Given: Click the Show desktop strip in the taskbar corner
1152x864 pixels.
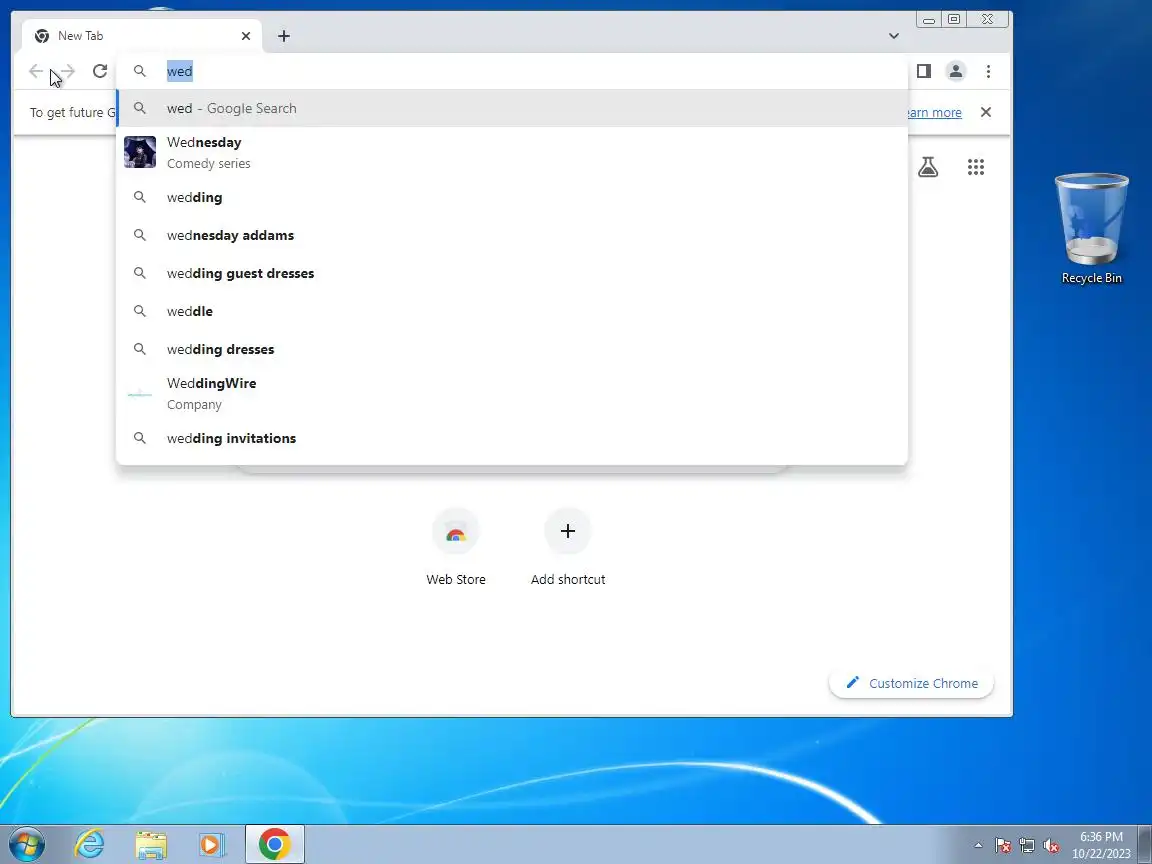Looking at the screenshot, I should [1145, 844].
